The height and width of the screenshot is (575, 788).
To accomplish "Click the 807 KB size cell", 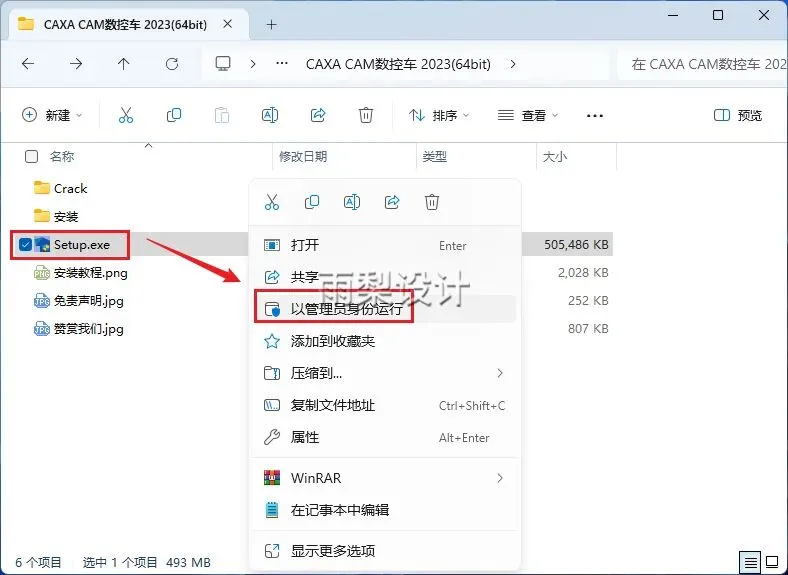I will [x=588, y=329].
